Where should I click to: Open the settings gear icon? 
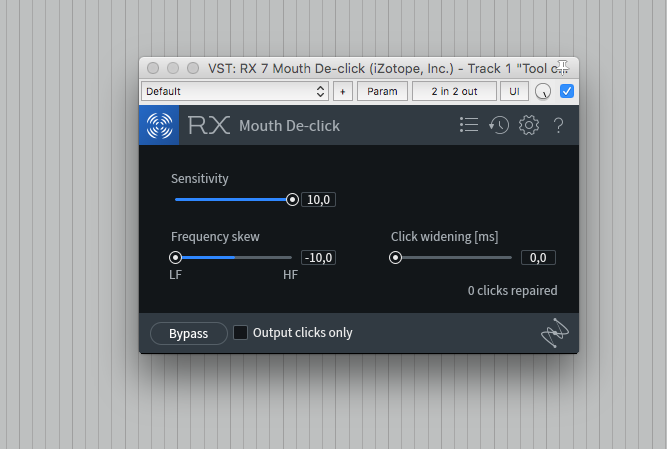pos(529,125)
